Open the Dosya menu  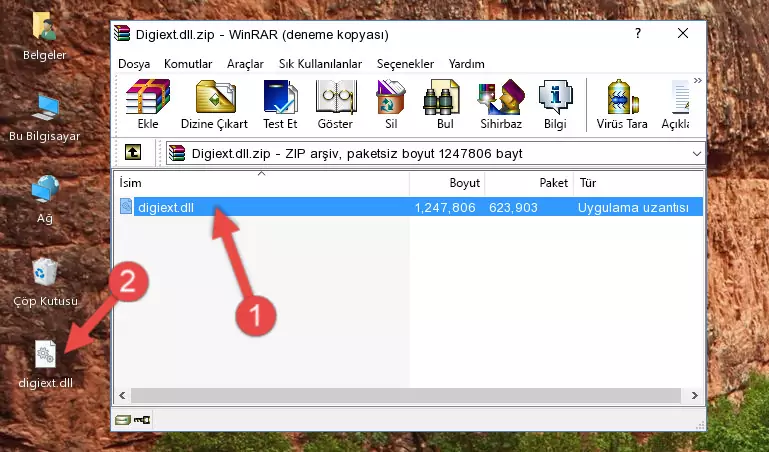click(134, 64)
